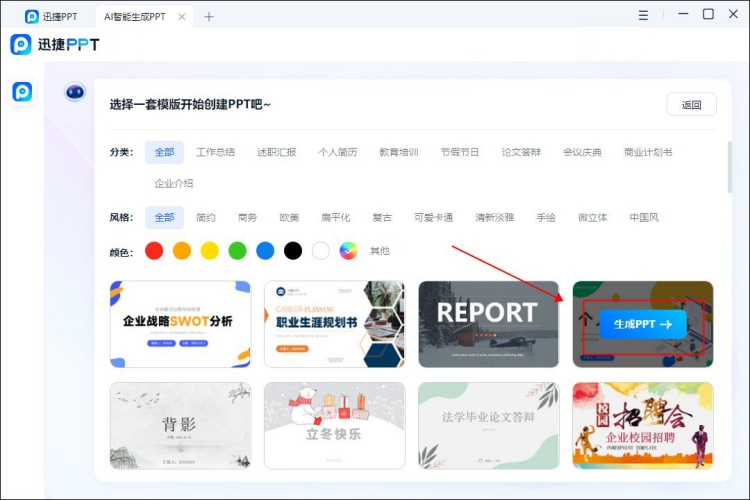
Task: Select the 会议庆典 category
Action: tap(582, 152)
